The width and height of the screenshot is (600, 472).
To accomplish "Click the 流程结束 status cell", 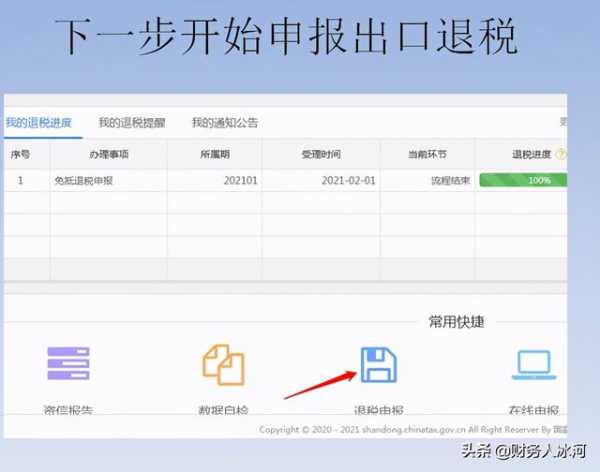I will (428, 181).
